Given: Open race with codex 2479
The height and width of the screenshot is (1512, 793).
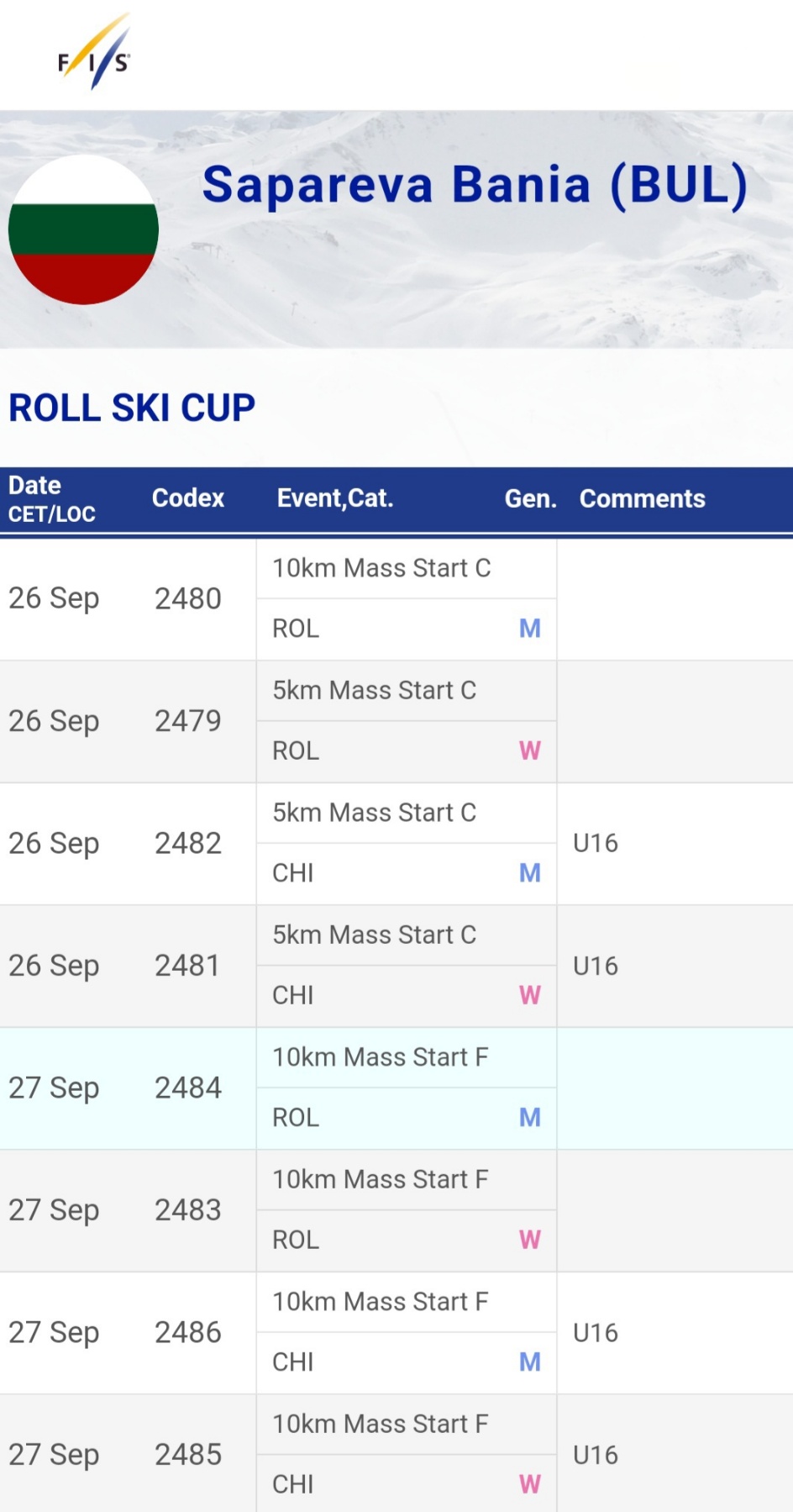Looking at the screenshot, I should 188,721.
